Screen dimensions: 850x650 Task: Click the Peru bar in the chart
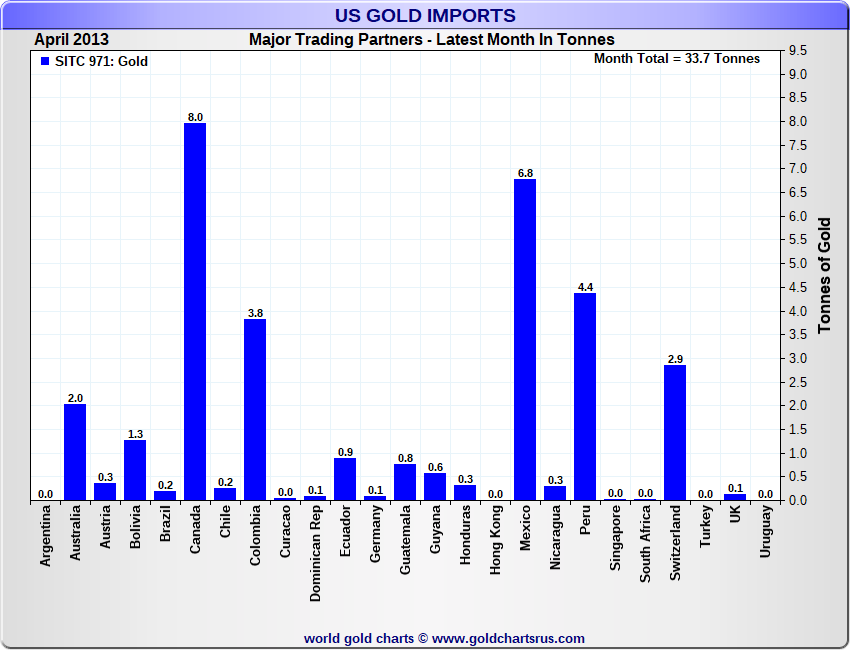tap(585, 397)
